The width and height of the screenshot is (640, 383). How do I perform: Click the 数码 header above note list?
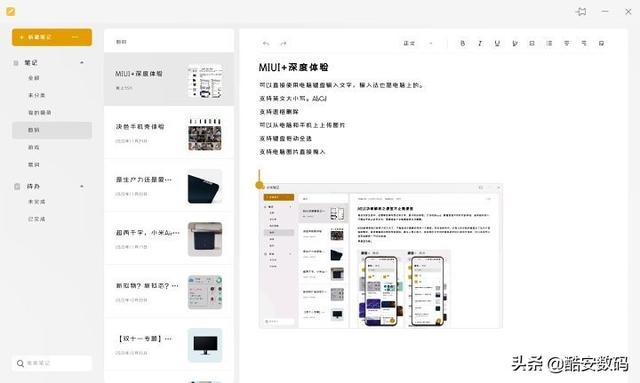tap(121, 42)
